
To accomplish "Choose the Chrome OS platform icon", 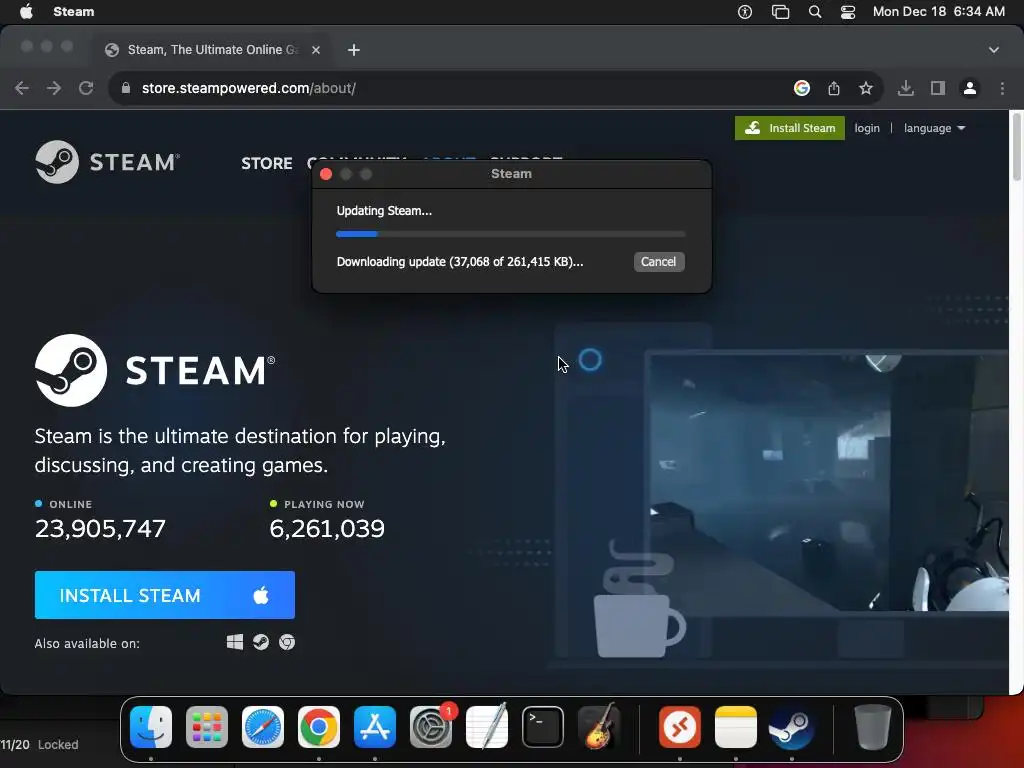I will point(287,643).
